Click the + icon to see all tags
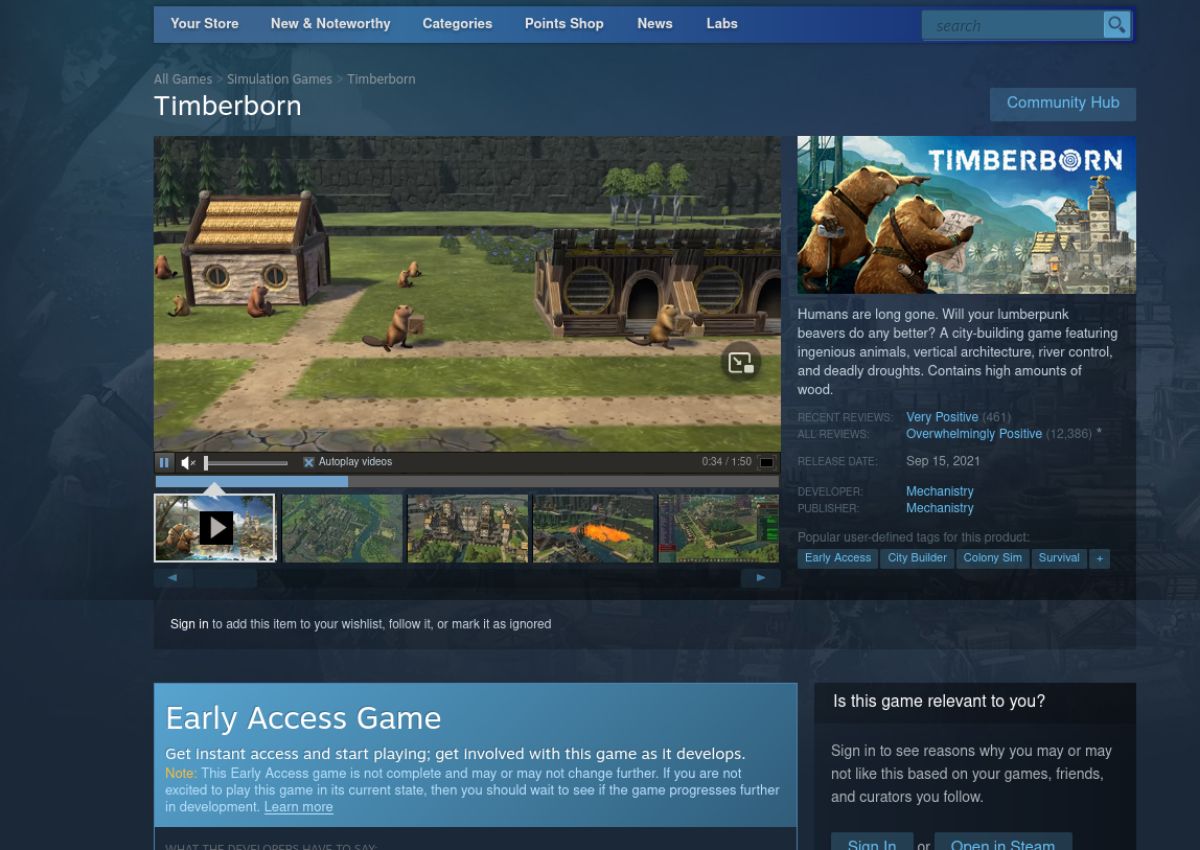This screenshot has width=1200, height=850. [x=1099, y=558]
